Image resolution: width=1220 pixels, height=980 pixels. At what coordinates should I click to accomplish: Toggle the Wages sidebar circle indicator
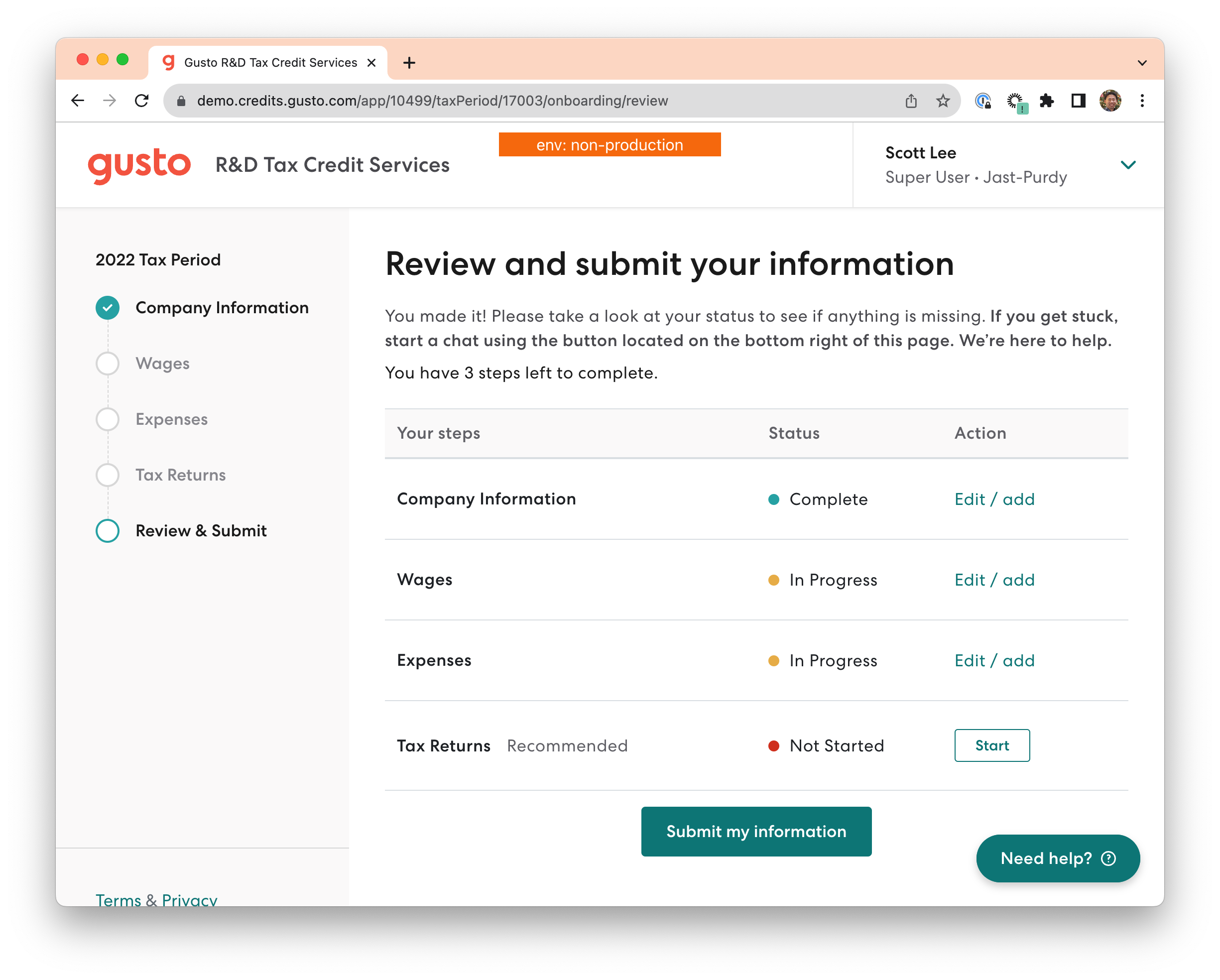pos(109,363)
